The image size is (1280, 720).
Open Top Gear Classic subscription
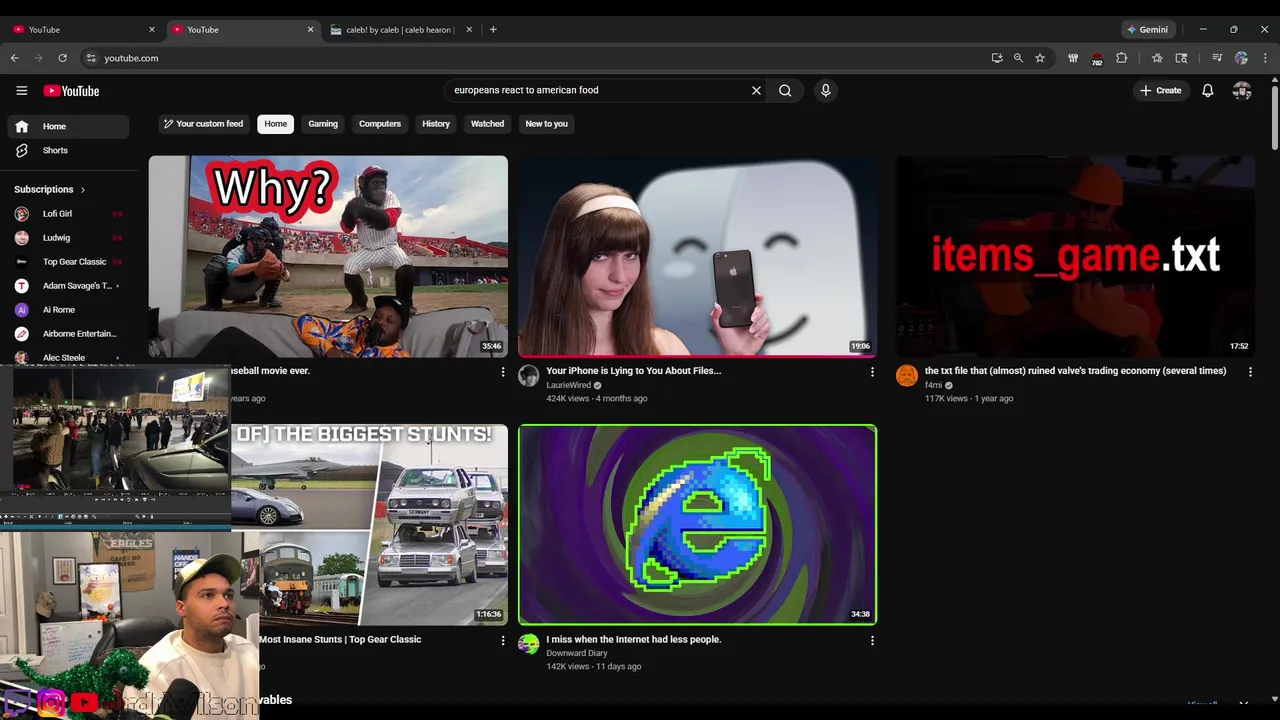pos(68,262)
